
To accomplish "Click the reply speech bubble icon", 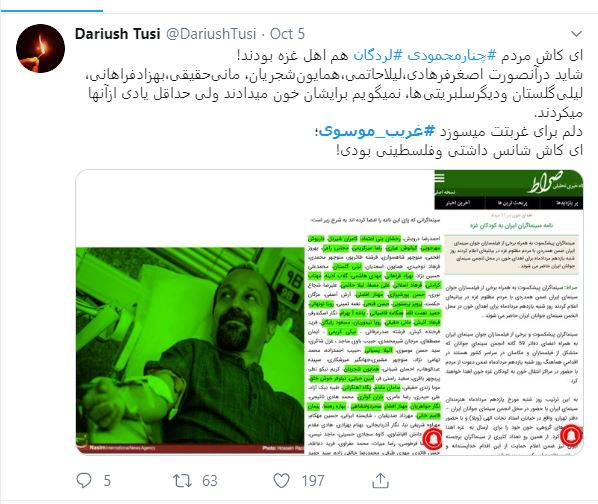I will point(84,480).
